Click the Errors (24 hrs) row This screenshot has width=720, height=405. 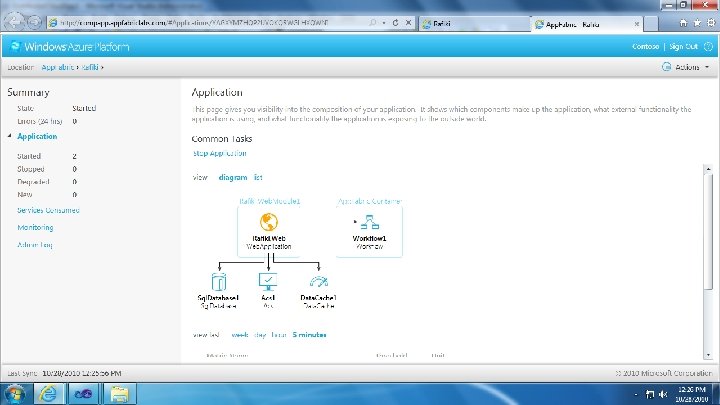[47, 121]
